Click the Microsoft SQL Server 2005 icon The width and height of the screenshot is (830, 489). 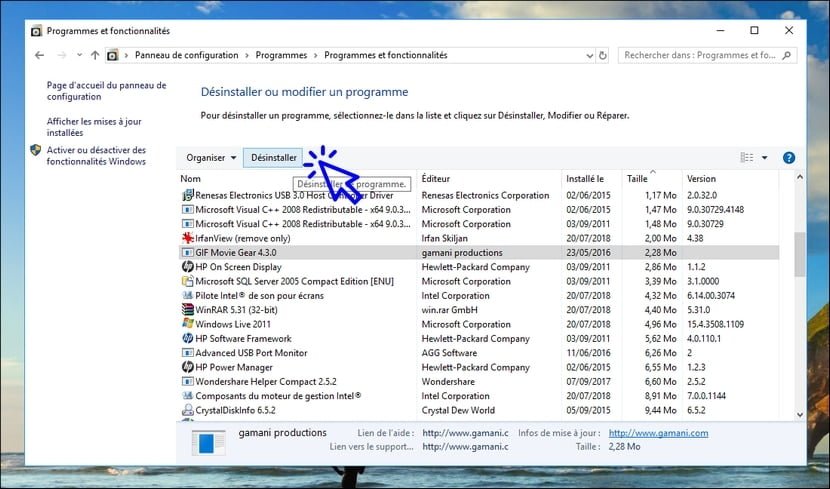click(x=187, y=281)
